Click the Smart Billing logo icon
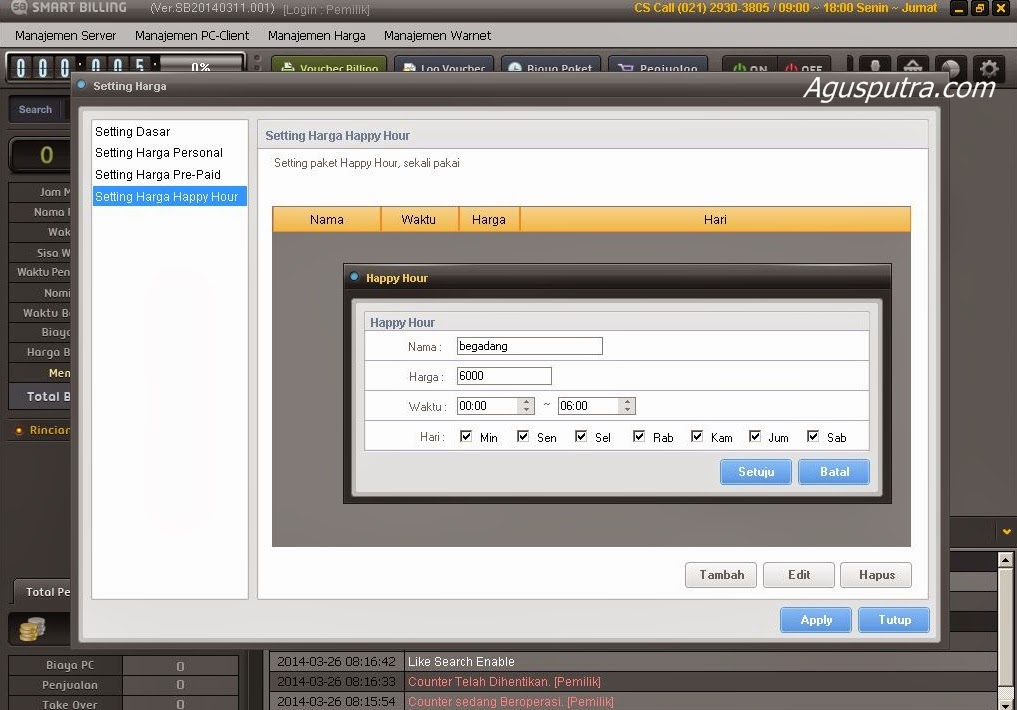Screen dimensions: 1017x710 pos(19,7)
